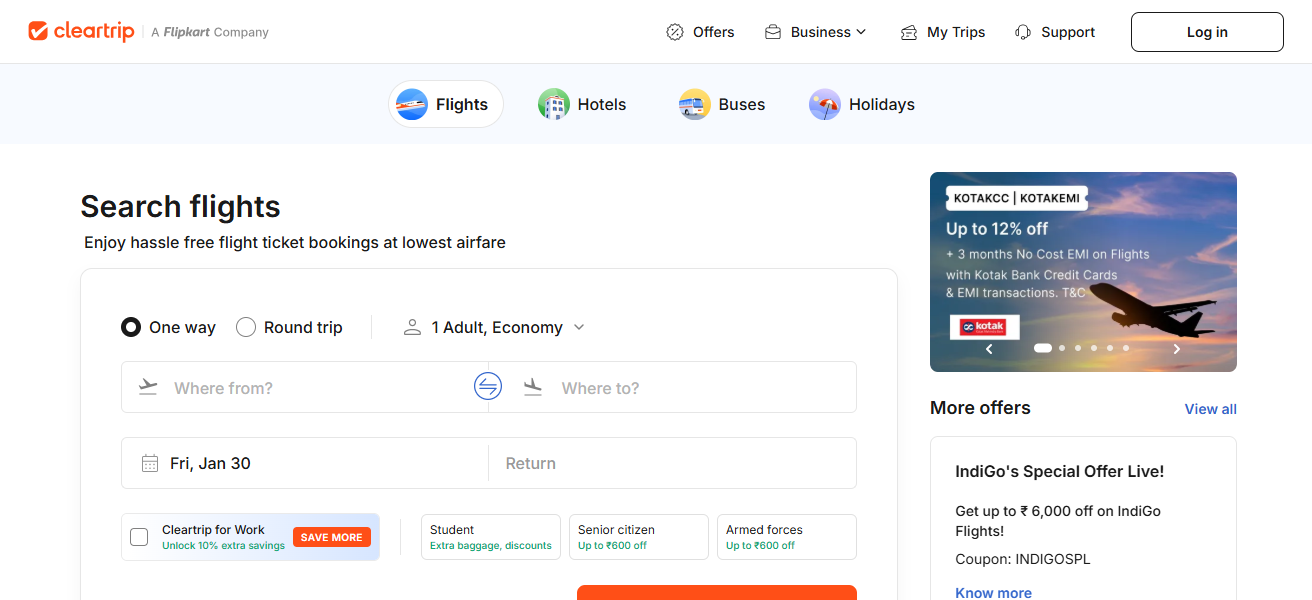Click the Cleartrip logo
Screen dimensions: 1312x600
tap(81, 31)
